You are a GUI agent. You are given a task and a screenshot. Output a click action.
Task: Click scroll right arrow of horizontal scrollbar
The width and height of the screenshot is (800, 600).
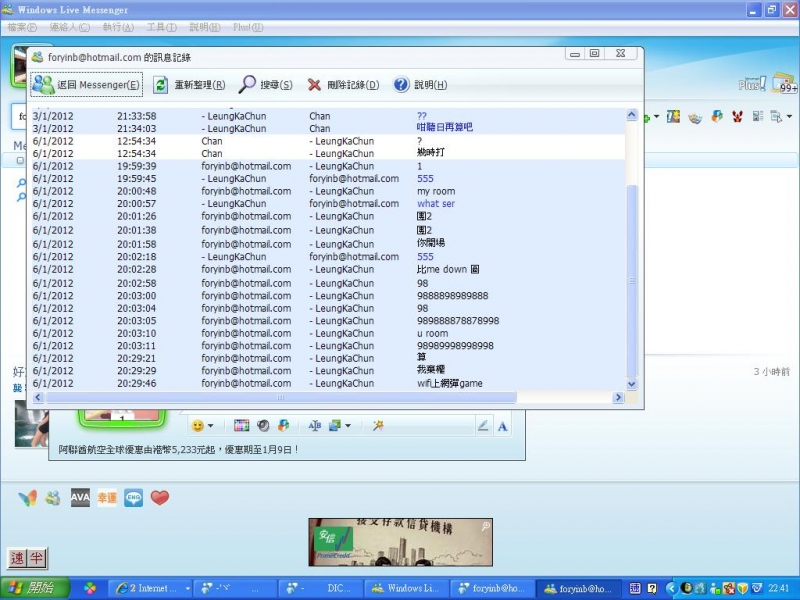pyautogui.click(x=618, y=398)
